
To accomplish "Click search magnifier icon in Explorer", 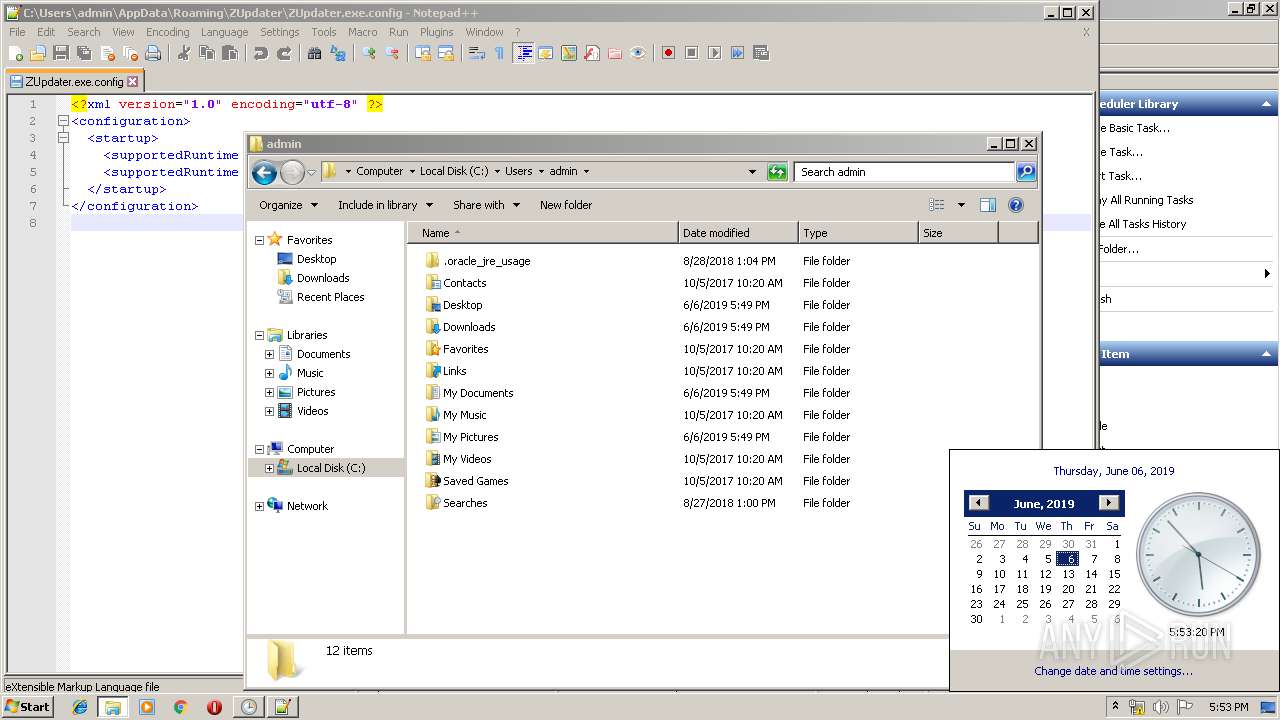I will pos(1026,172).
